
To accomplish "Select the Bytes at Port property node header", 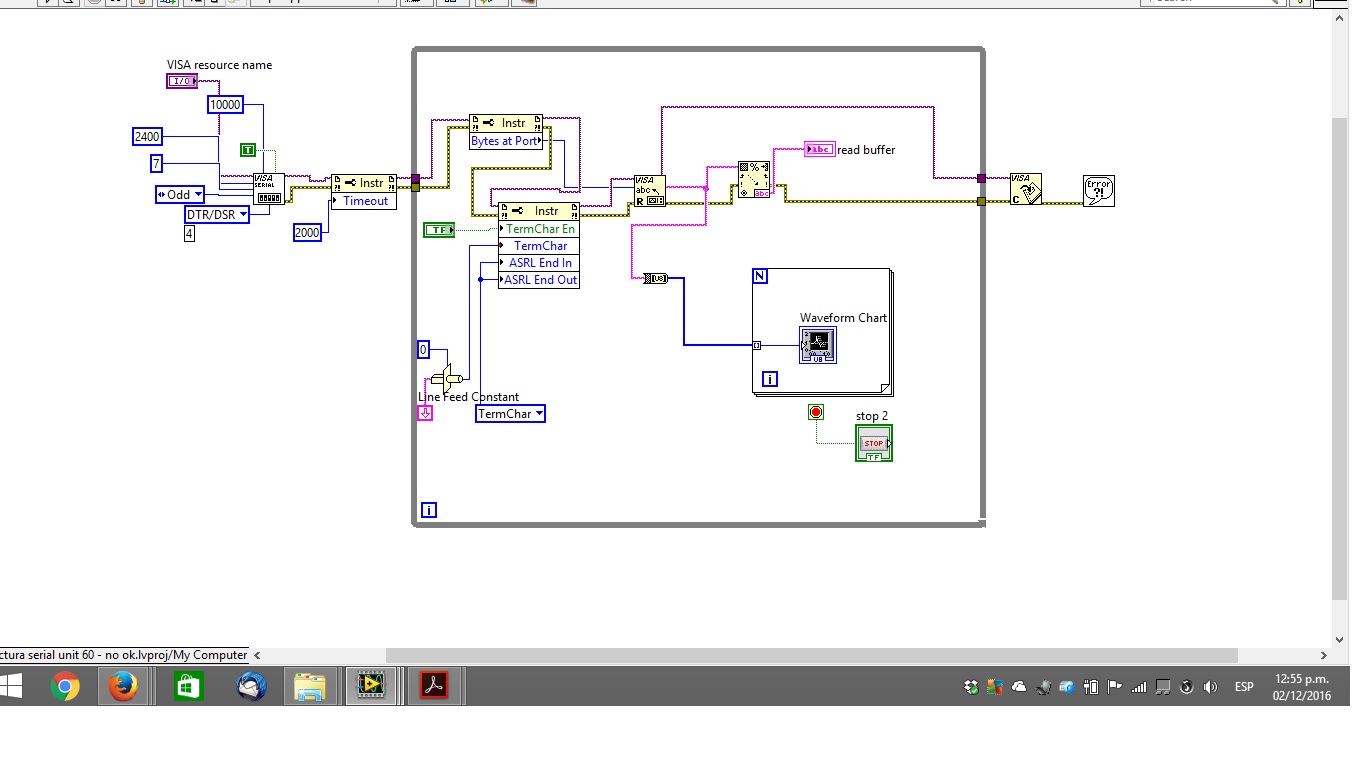I will pyautogui.click(x=506, y=123).
